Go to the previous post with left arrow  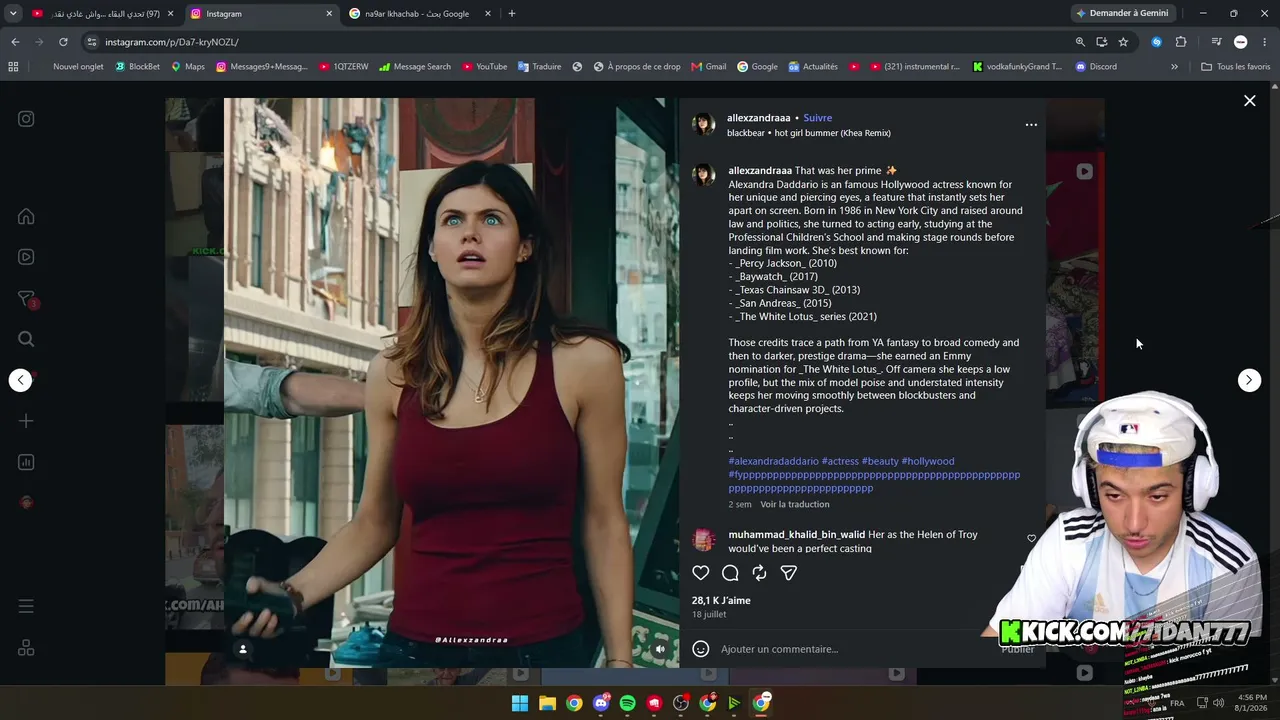(20, 380)
